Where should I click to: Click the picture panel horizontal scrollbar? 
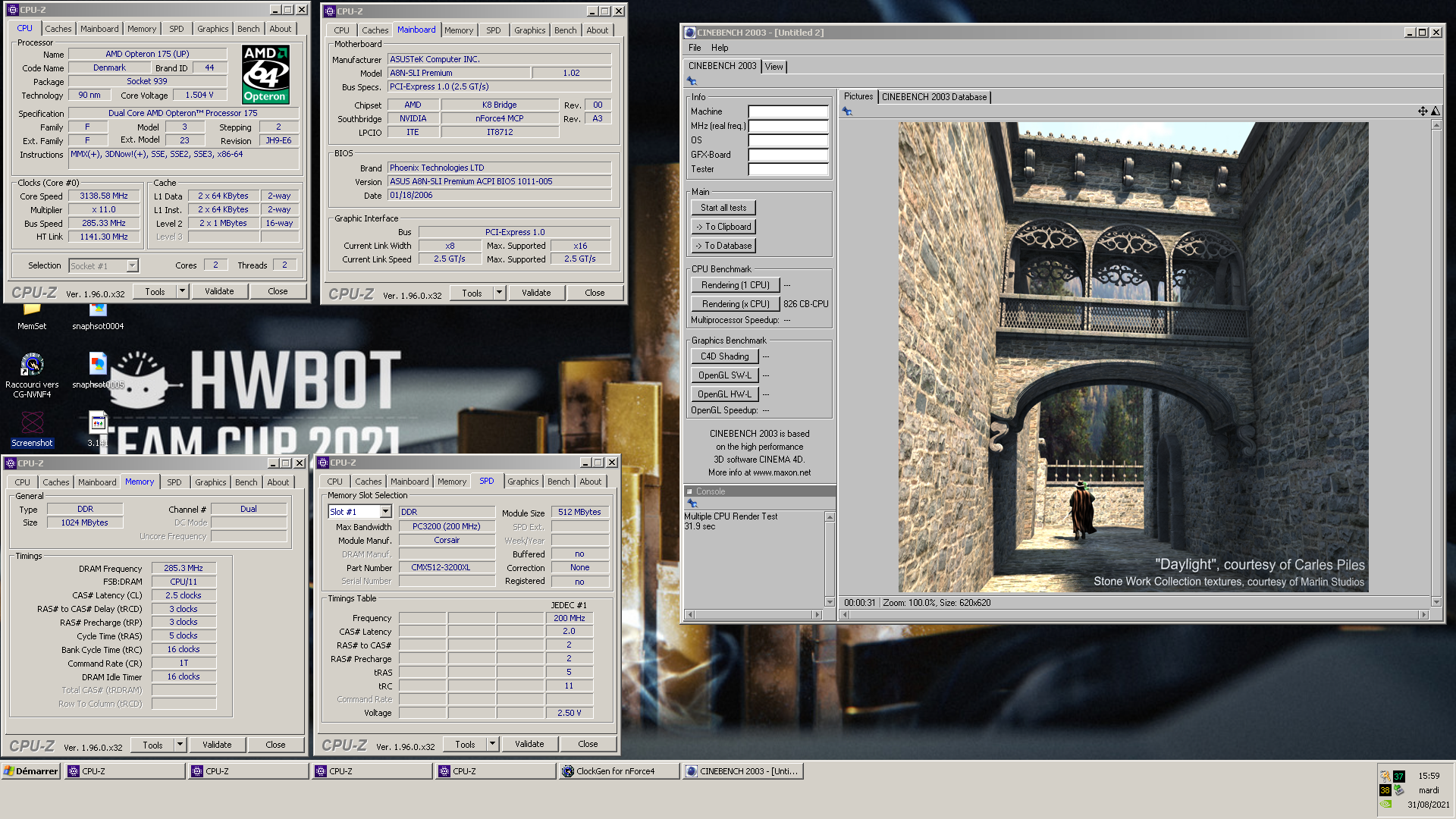click(x=1134, y=614)
